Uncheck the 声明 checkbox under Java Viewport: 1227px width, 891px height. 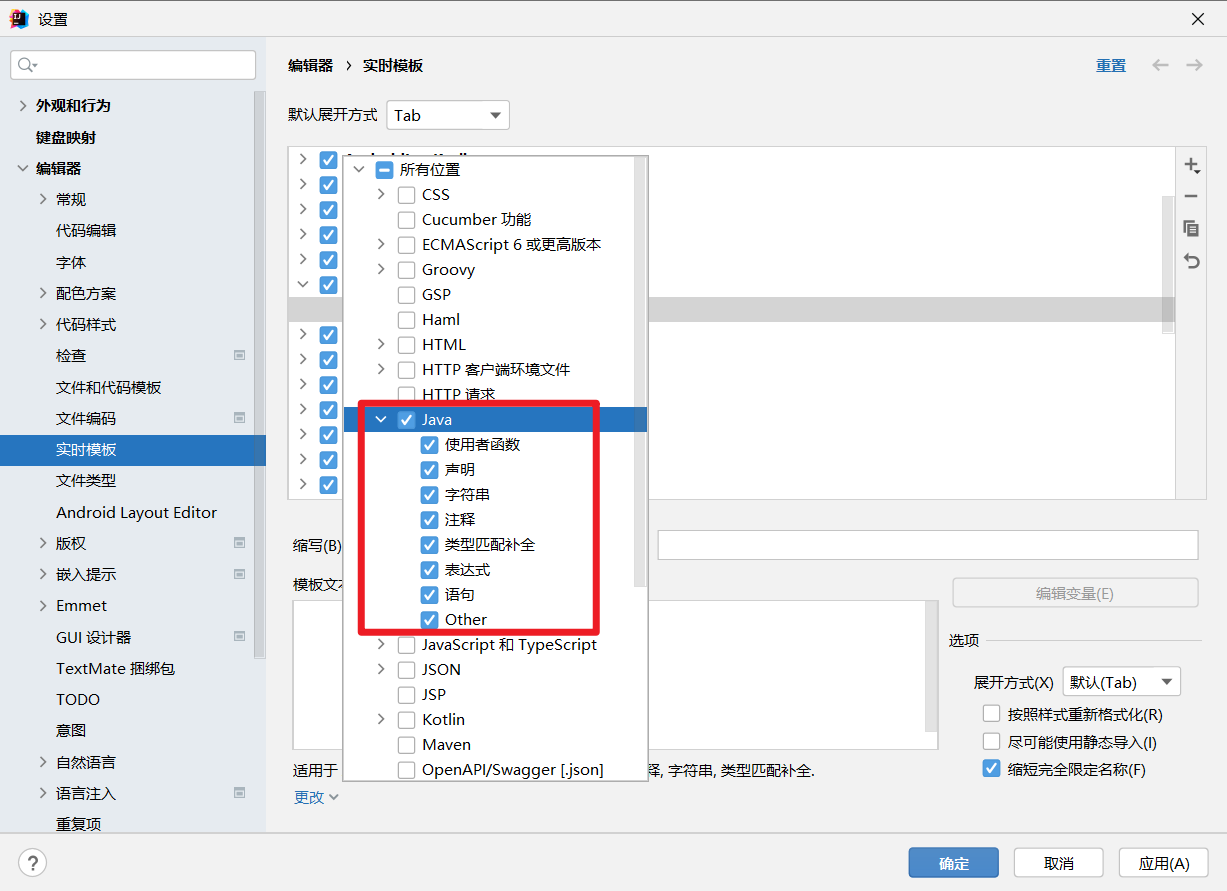click(x=429, y=470)
